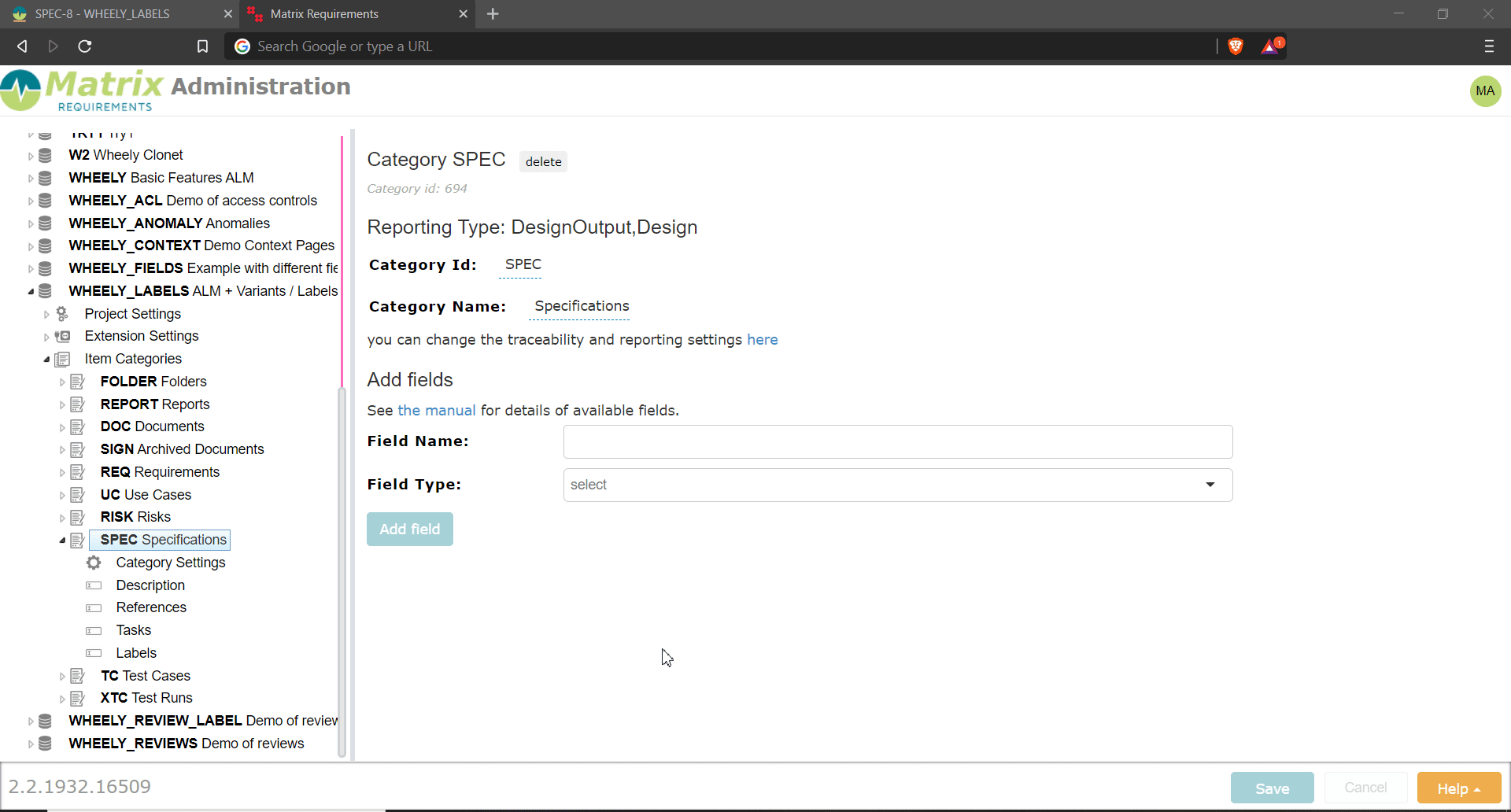Click the Description field icon
The image size is (1511, 812).
pyautogui.click(x=94, y=585)
